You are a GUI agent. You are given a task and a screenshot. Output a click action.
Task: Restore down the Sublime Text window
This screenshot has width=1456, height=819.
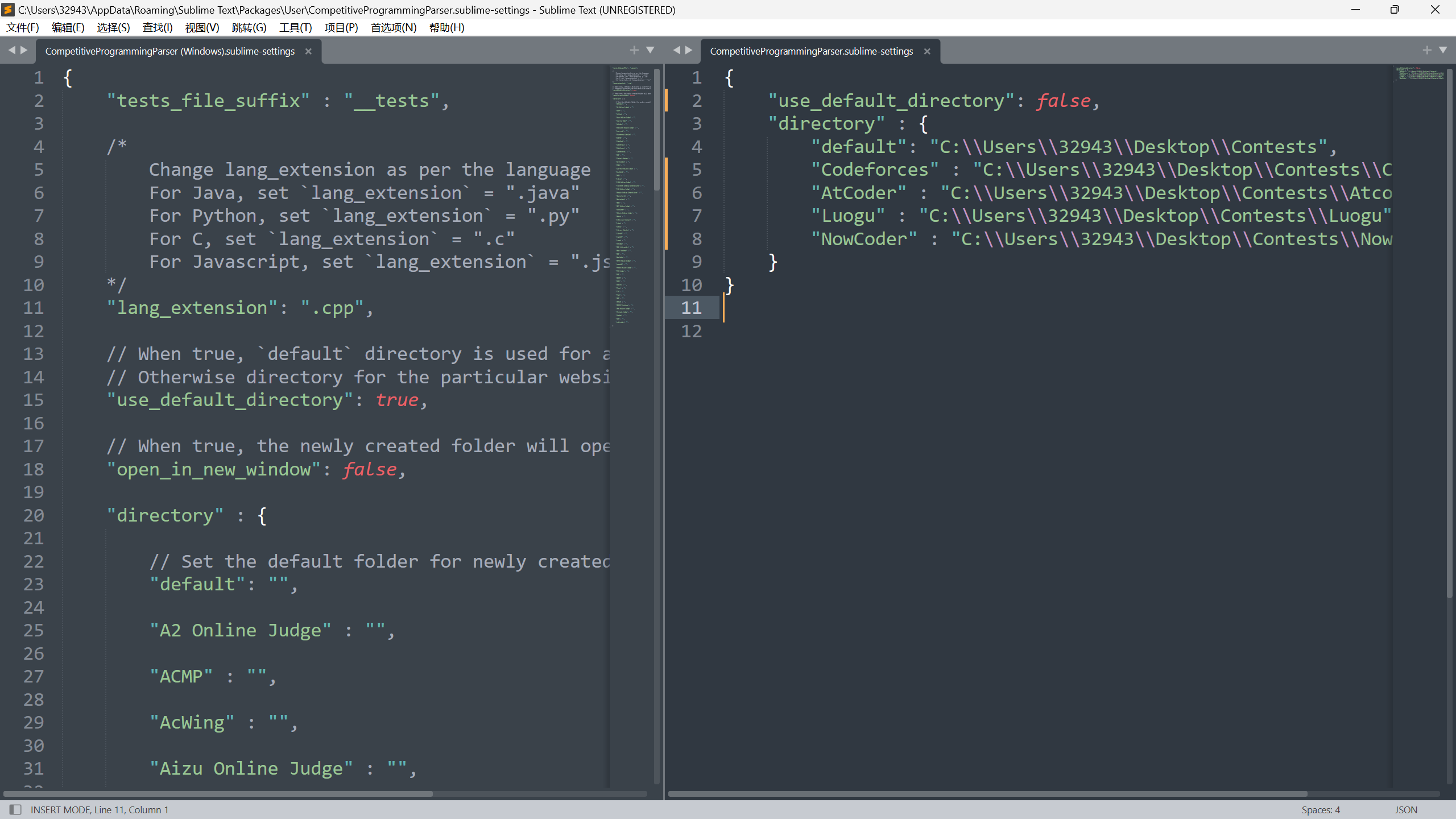tap(1395, 10)
